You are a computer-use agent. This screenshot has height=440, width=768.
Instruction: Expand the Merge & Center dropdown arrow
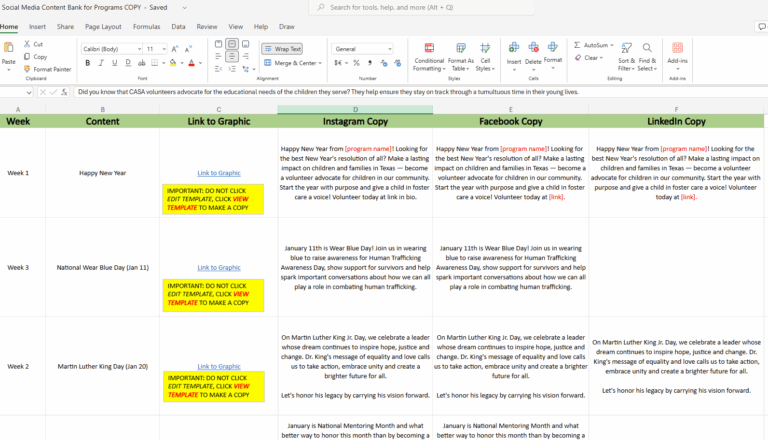(x=320, y=63)
